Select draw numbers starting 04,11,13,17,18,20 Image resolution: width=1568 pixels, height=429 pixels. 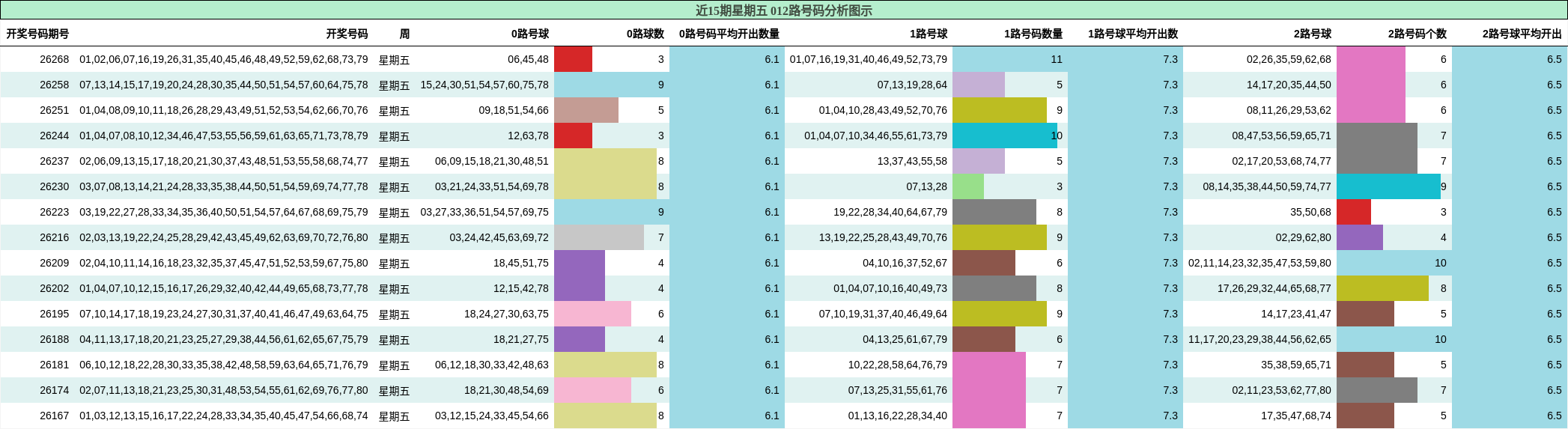224,339
